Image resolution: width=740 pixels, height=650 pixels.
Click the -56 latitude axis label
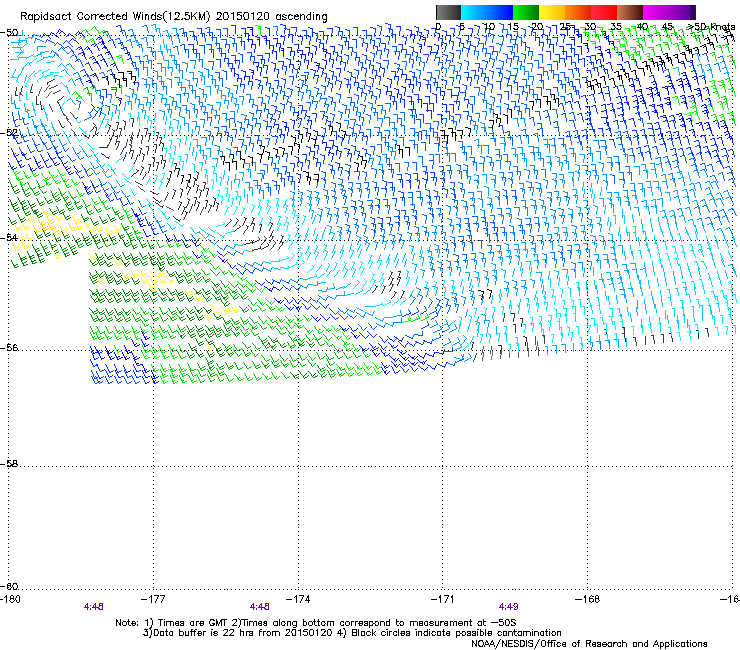tap(9, 347)
